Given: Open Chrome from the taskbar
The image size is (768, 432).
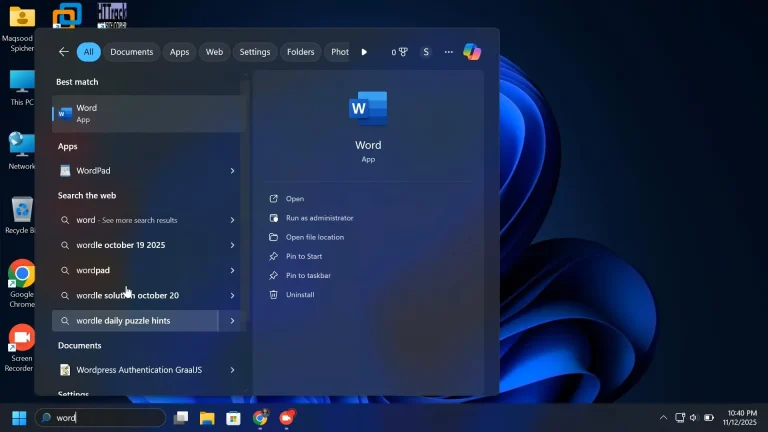Looking at the screenshot, I should pyautogui.click(x=260, y=418).
